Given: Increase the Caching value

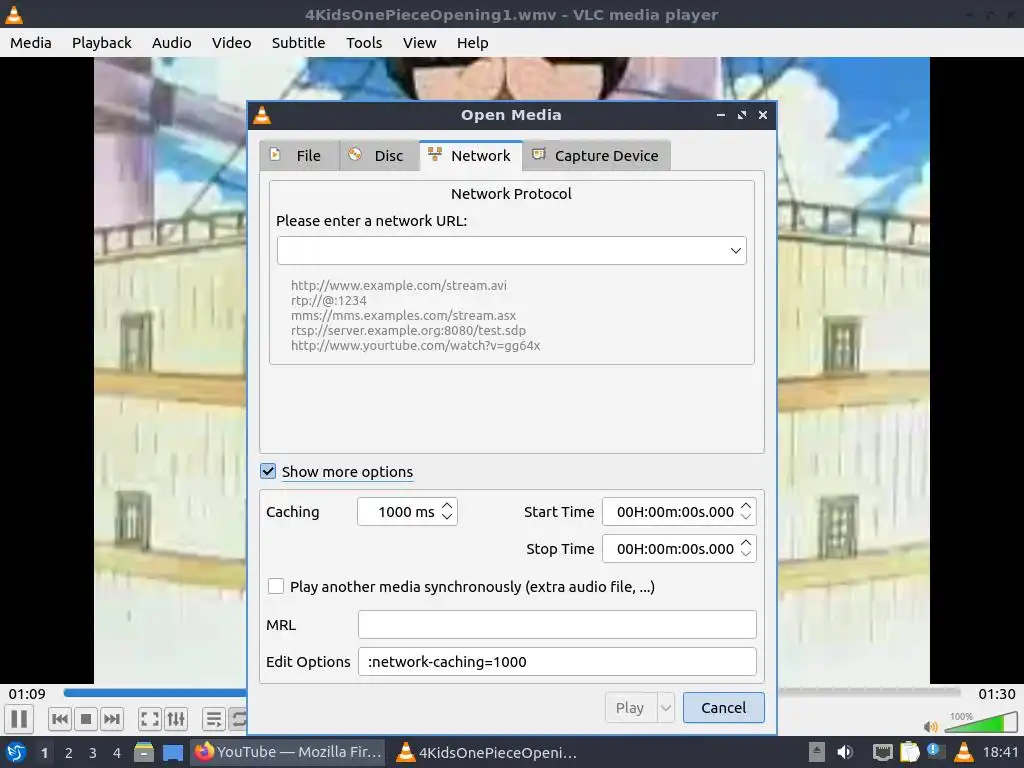Looking at the screenshot, I should 447,505.
